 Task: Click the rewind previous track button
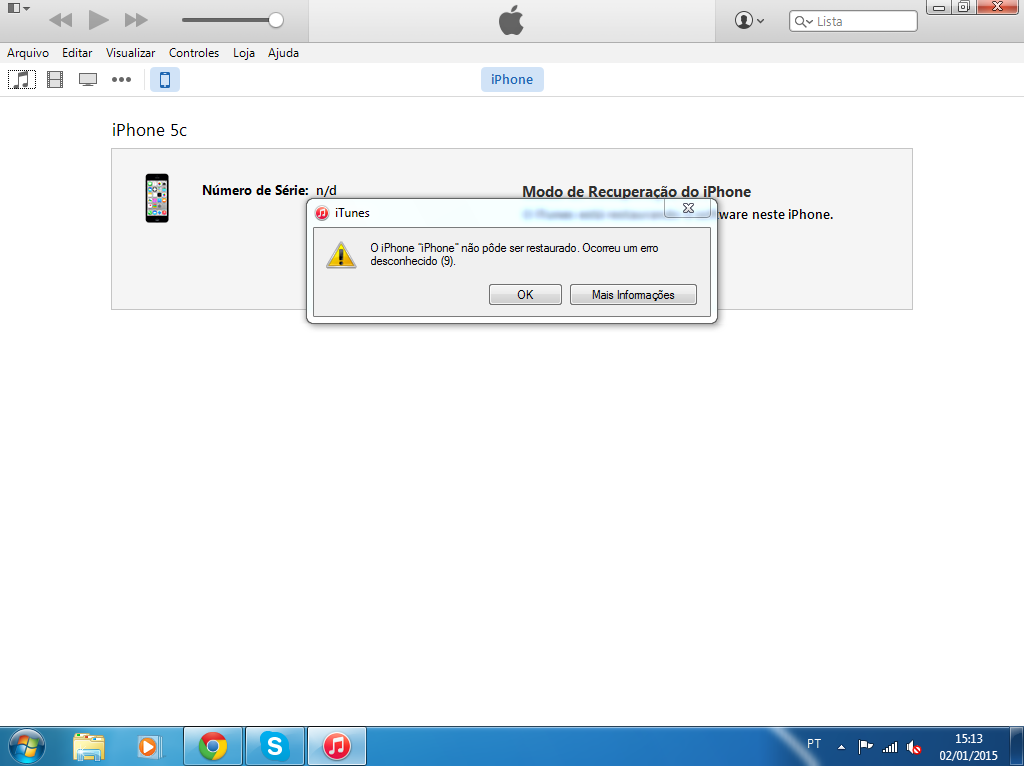click(x=61, y=20)
